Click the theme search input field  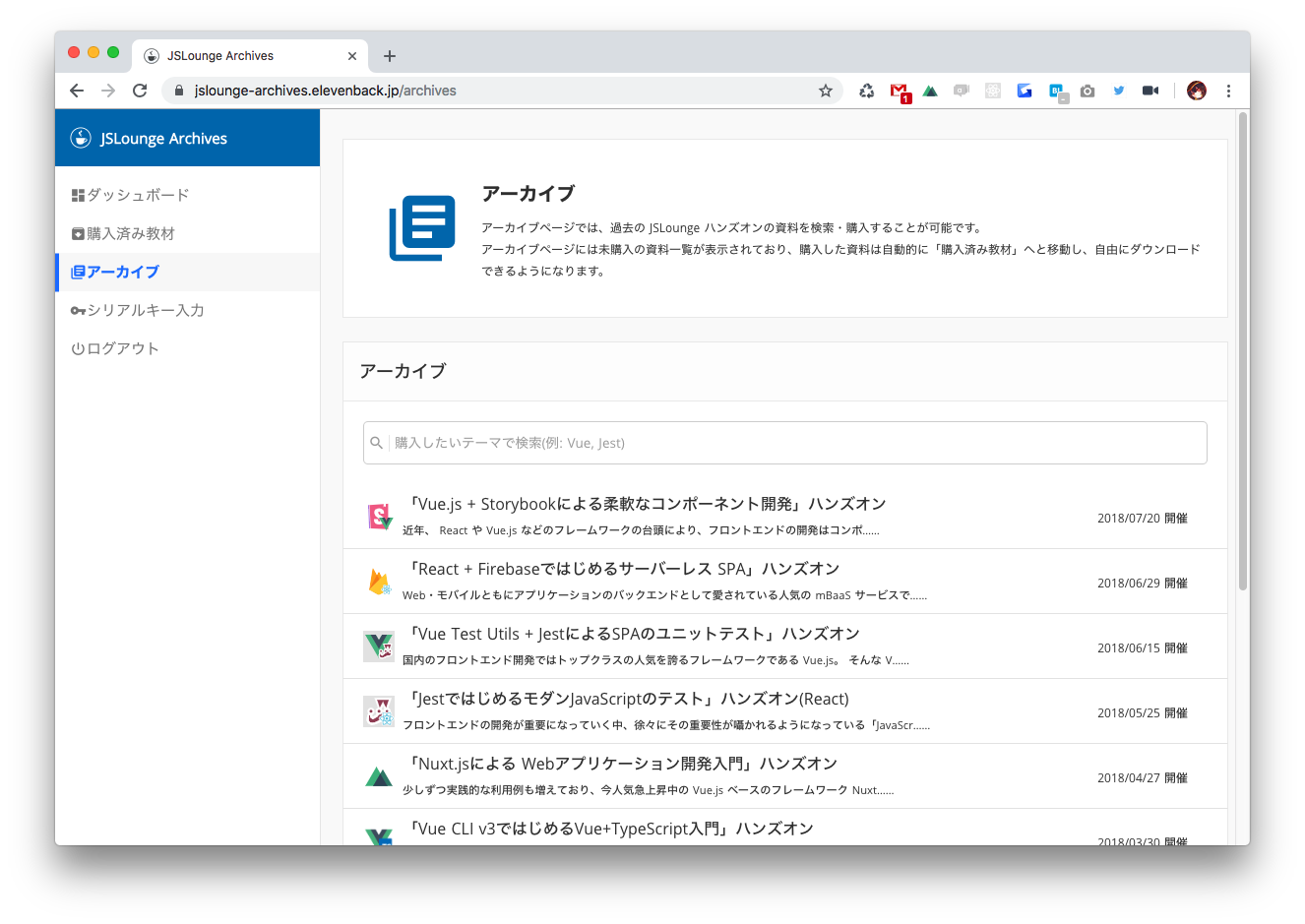[x=784, y=443]
